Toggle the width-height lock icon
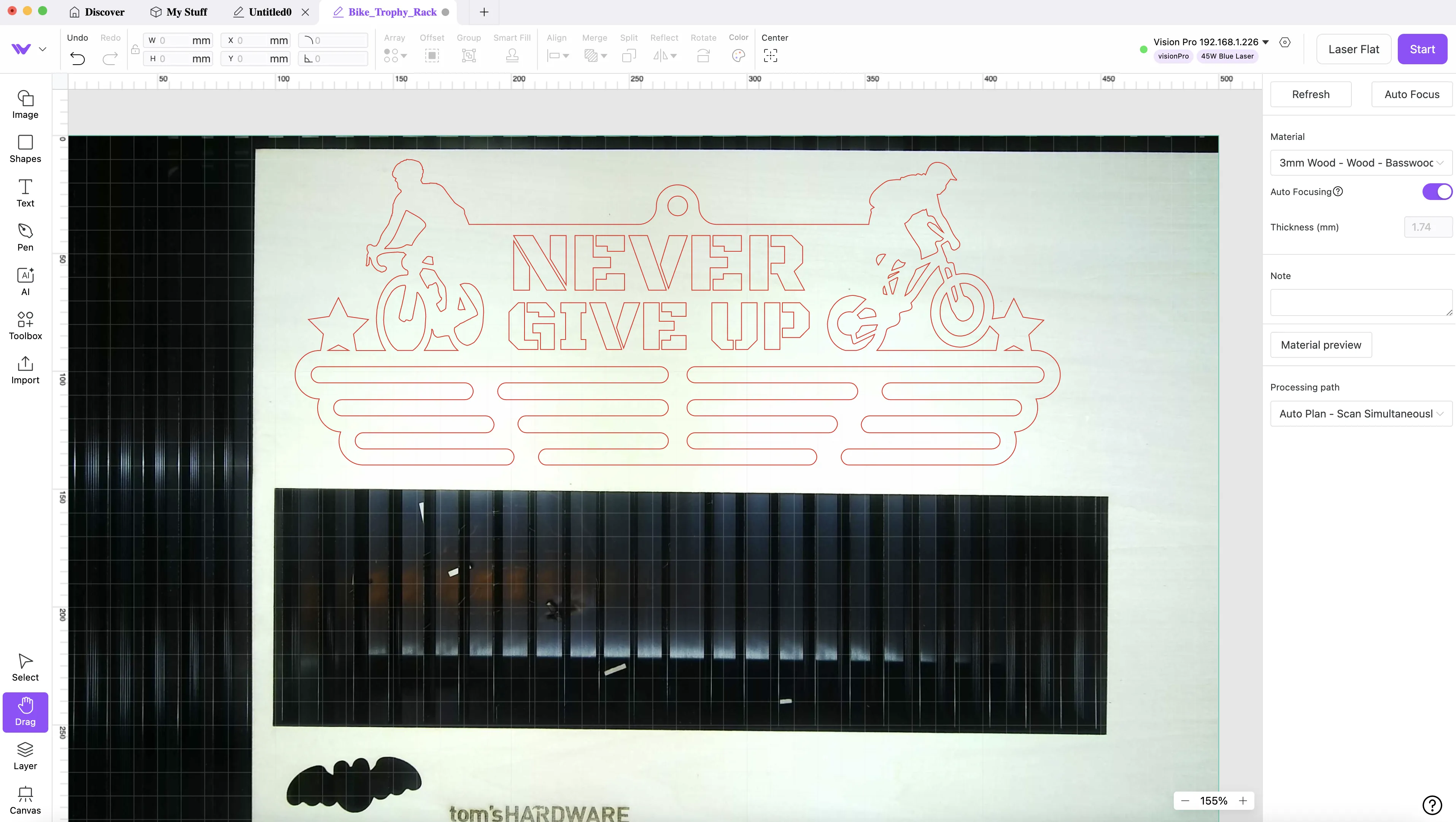Screen dimensions: 1456x822 pyautogui.click(x=135, y=50)
